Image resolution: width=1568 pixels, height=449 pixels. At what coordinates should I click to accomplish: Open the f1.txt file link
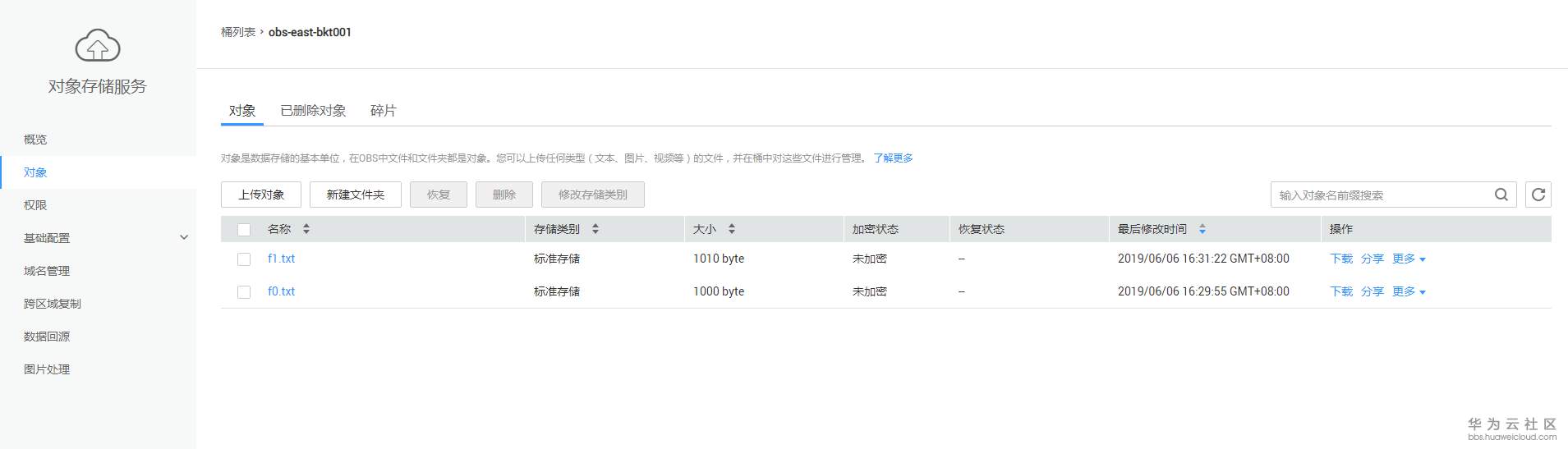[x=281, y=259]
